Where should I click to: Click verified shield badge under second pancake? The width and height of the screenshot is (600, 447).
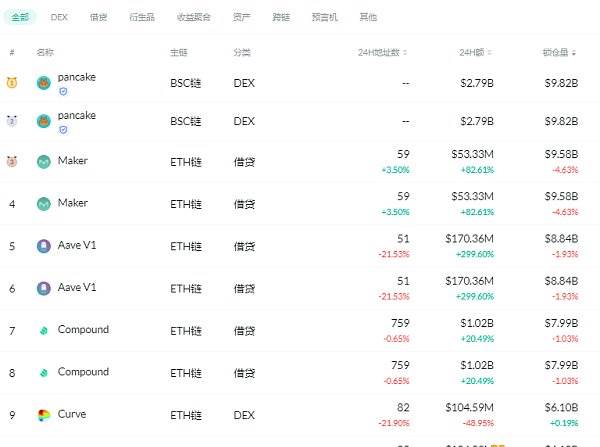pos(63,130)
